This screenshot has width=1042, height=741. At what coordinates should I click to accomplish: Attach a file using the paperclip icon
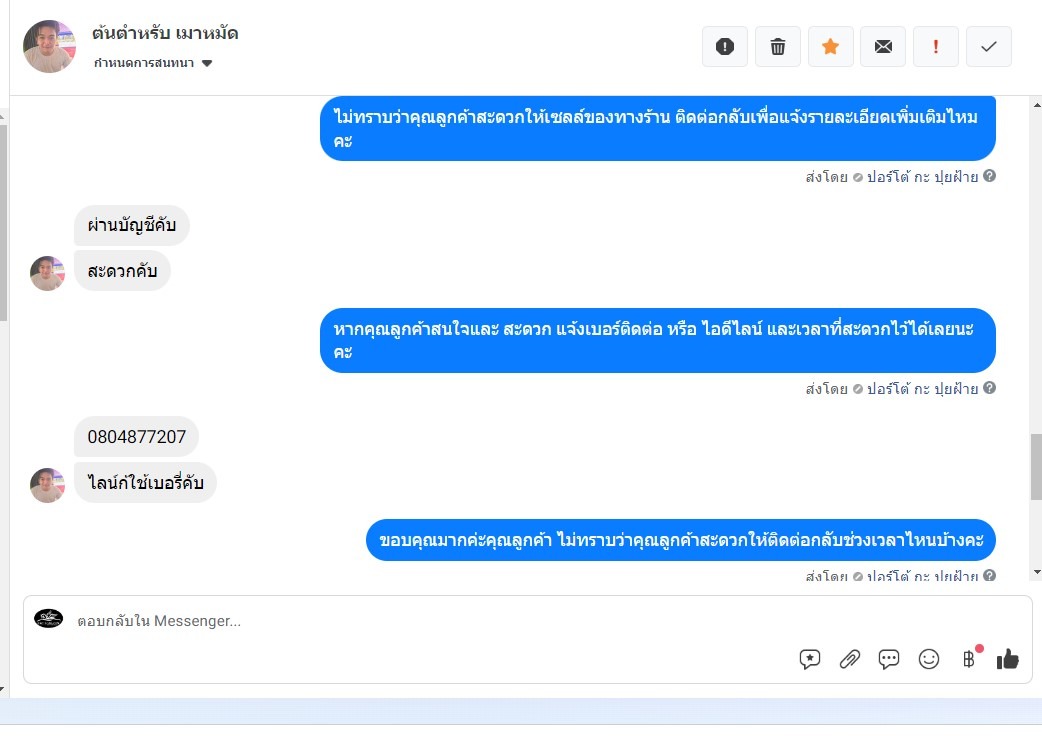pyautogui.click(x=849, y=659)
